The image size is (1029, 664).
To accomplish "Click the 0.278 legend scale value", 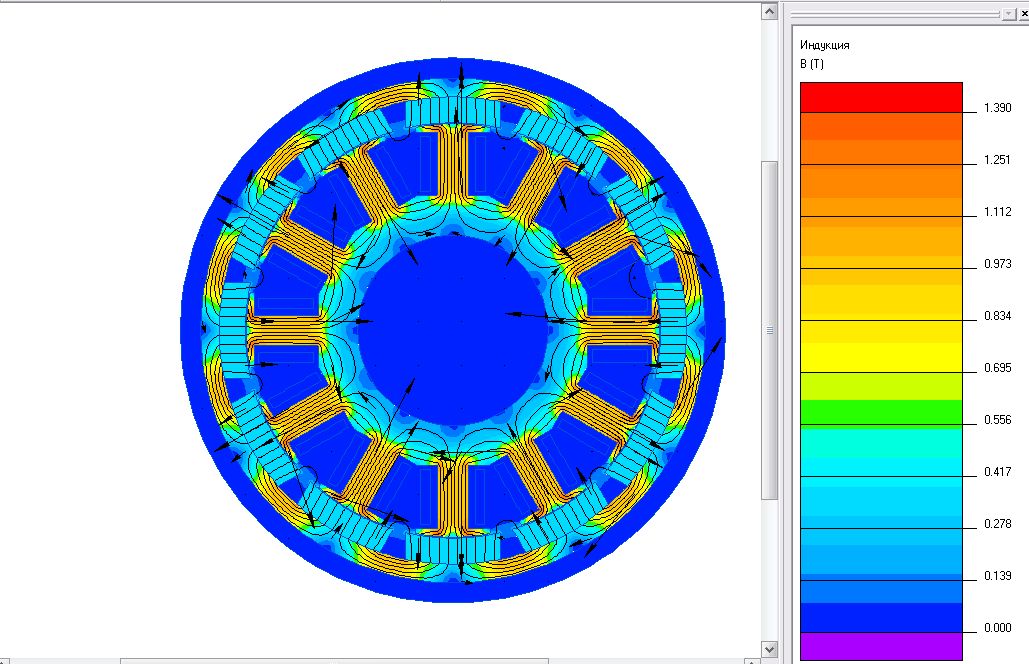I will point(999,524).
